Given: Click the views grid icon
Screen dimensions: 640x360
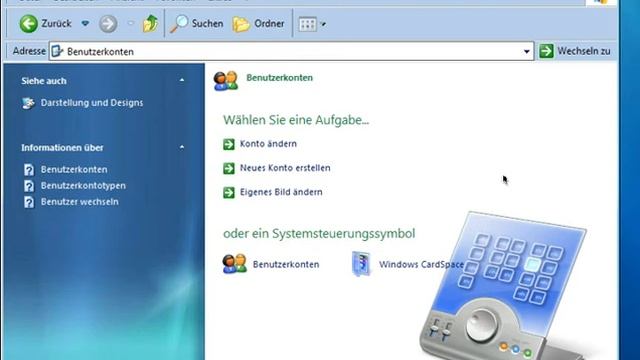Looking at the screenshot, I should (307, 24).
